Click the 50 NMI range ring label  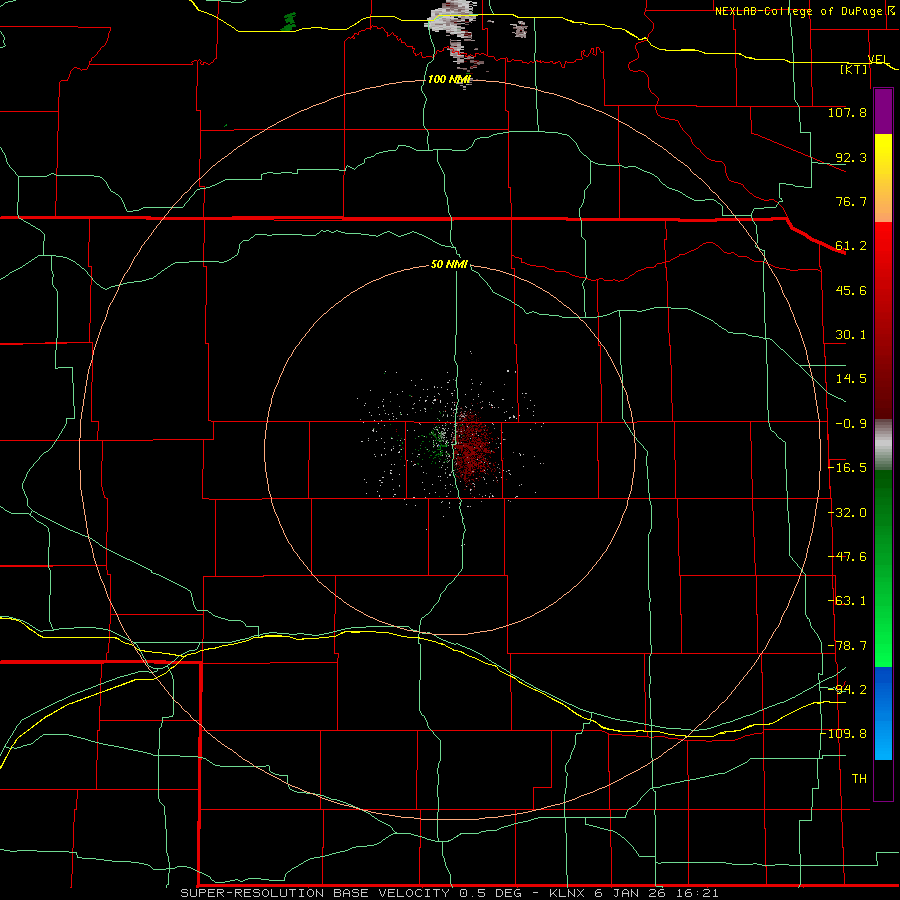449,264
